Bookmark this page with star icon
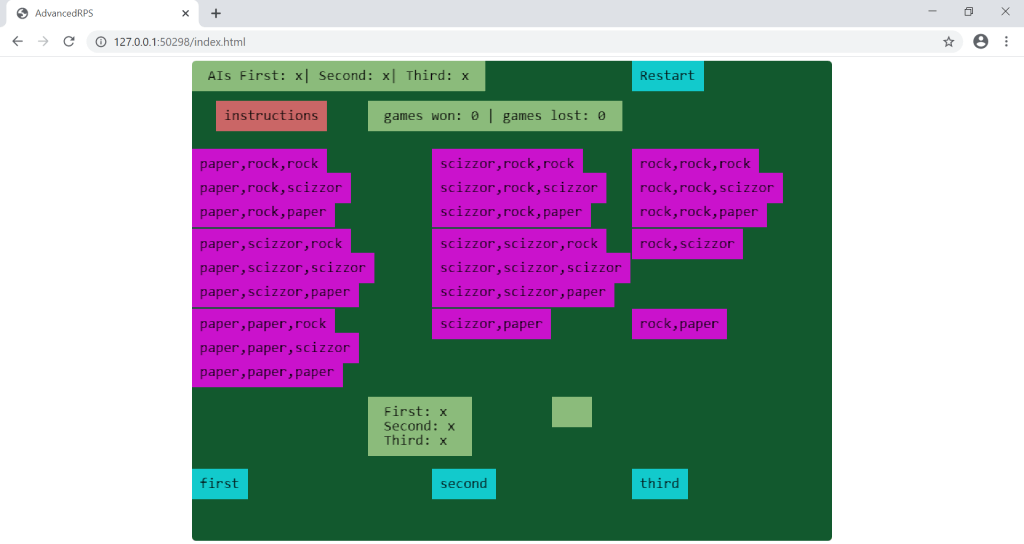 click(948, 42)
